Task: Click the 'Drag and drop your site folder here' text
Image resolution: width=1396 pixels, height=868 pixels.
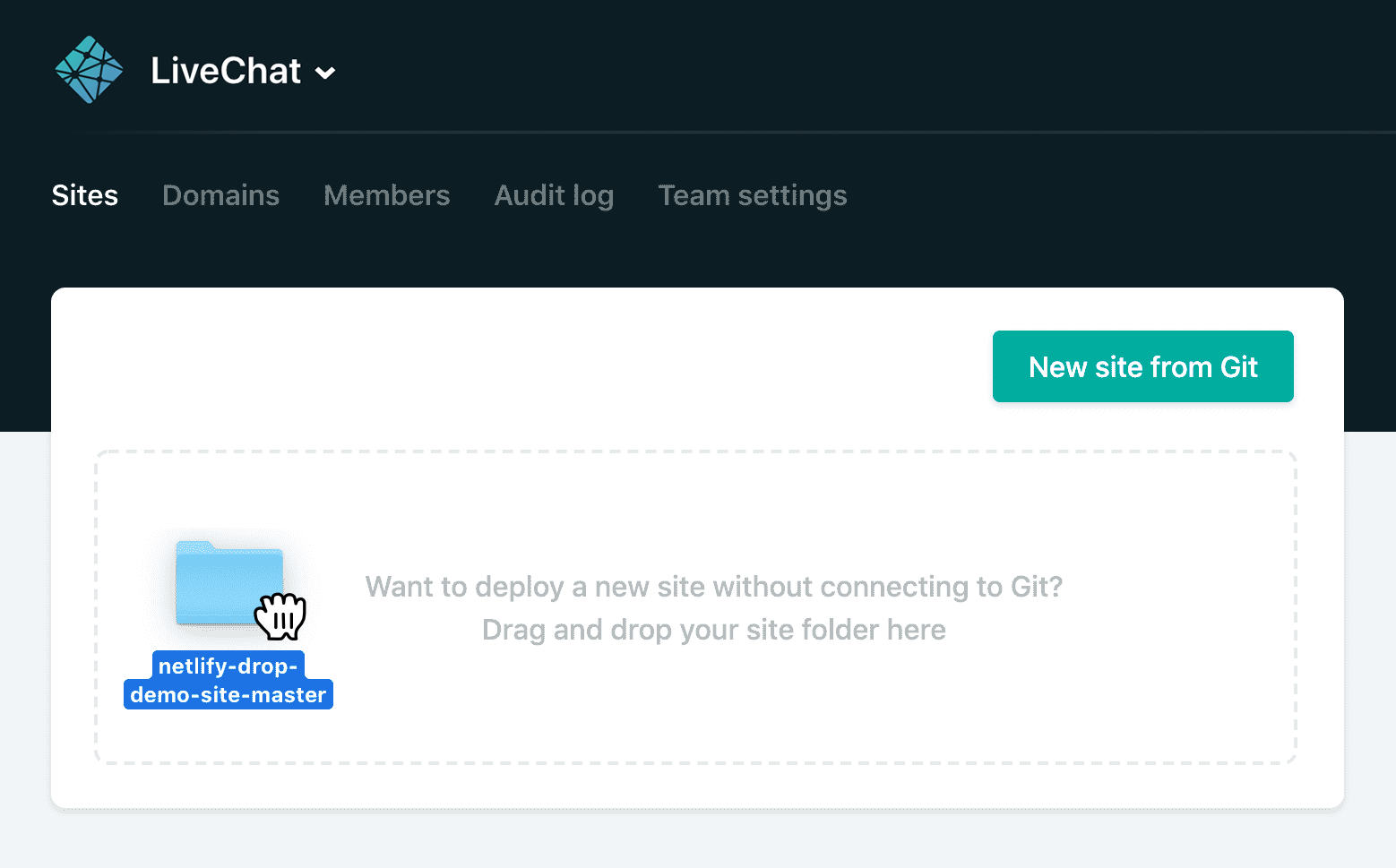Action: pyautogui.click(x=713, y=630)
